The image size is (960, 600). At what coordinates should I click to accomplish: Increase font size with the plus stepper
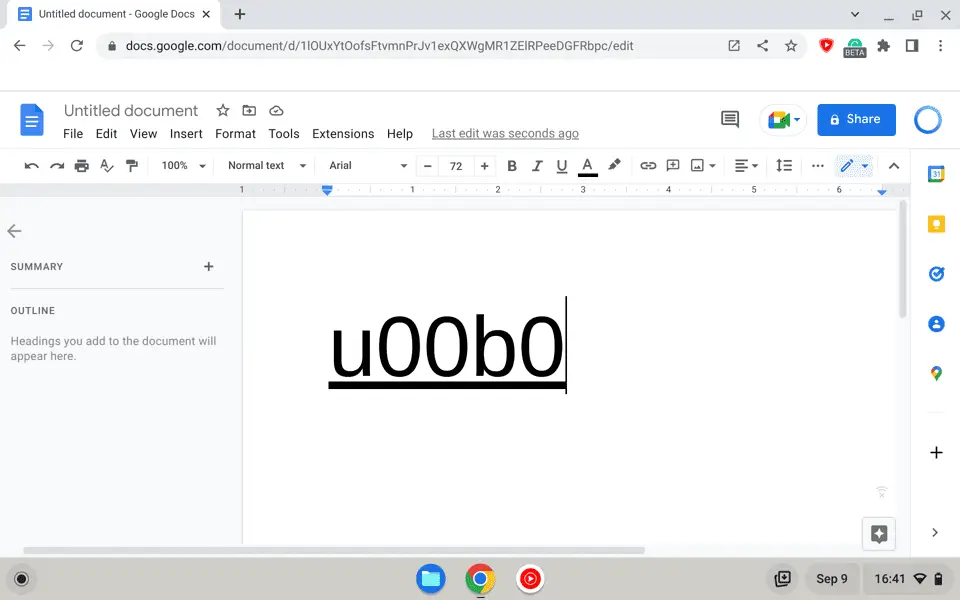[484, 165]
